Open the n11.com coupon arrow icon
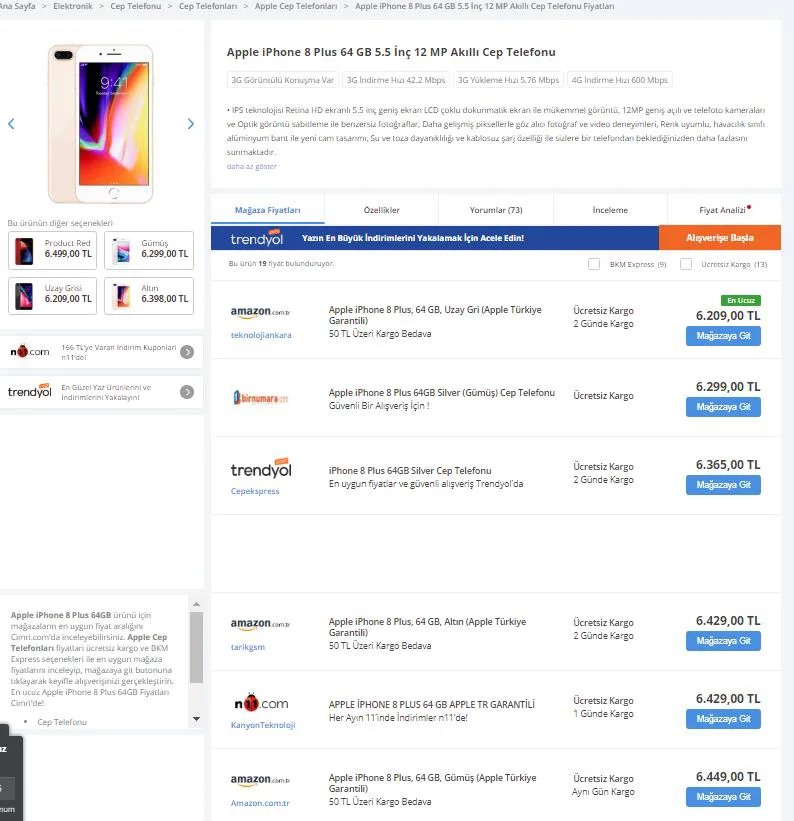This screenshot has width=794, height=821. (187, 352)
